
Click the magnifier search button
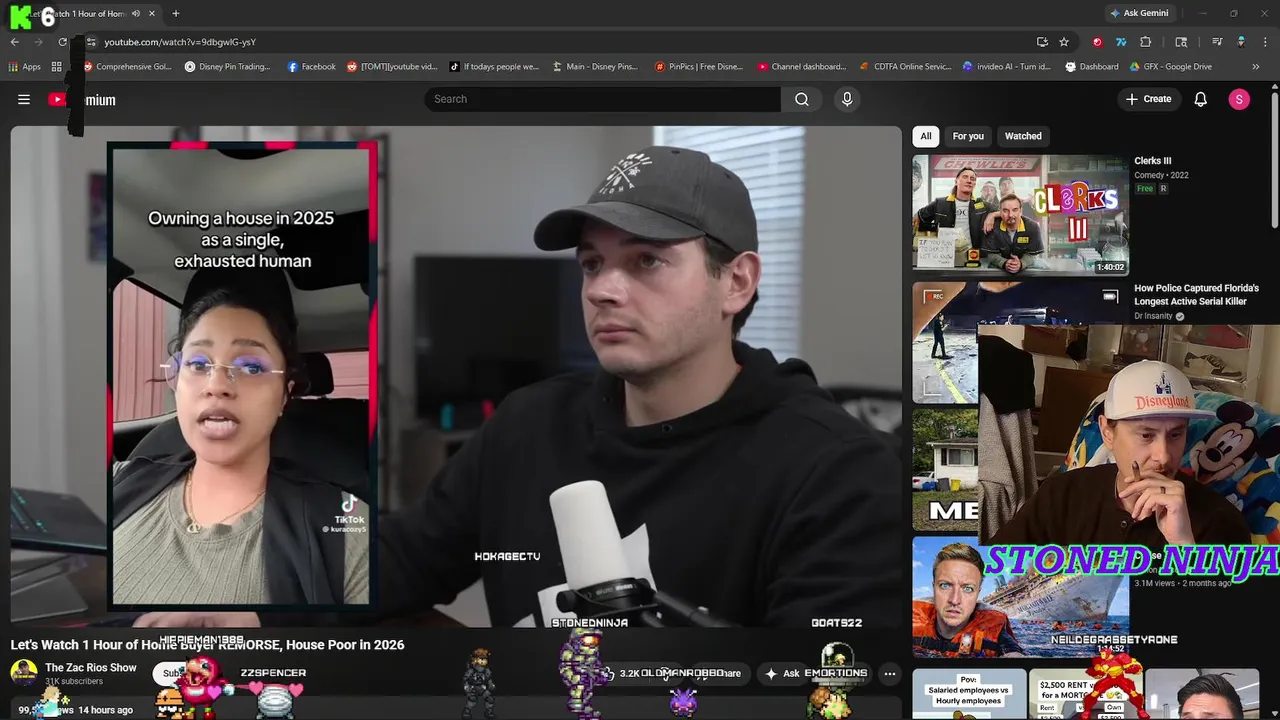802,99
